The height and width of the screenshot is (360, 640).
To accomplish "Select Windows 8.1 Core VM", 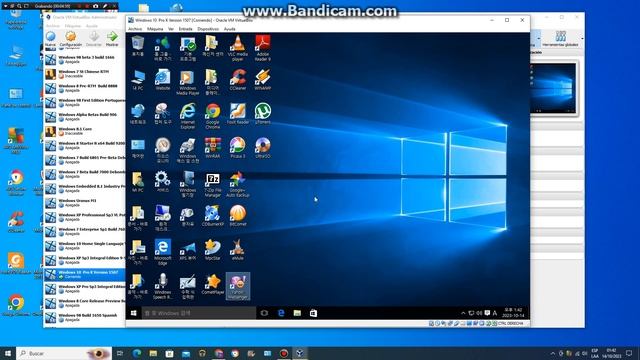I will (x=84, y=131).
